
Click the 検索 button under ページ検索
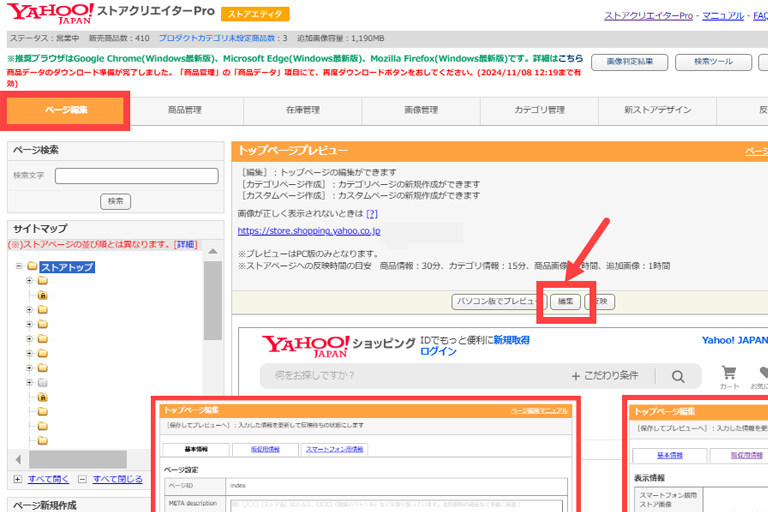click(x=116, y=201)
